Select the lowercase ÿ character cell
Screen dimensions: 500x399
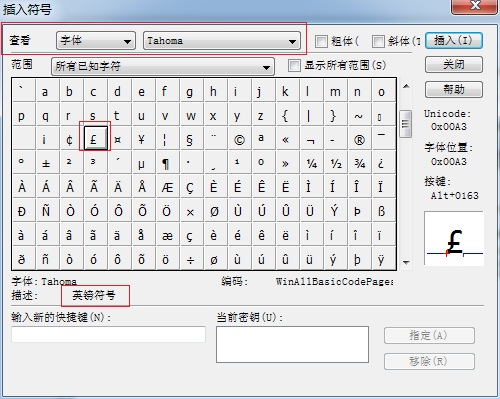point(383,258)
